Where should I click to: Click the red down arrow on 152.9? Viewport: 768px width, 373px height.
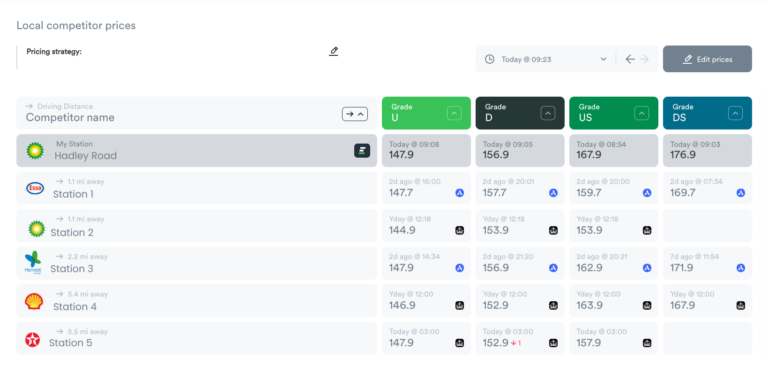(x=513, y=343)
